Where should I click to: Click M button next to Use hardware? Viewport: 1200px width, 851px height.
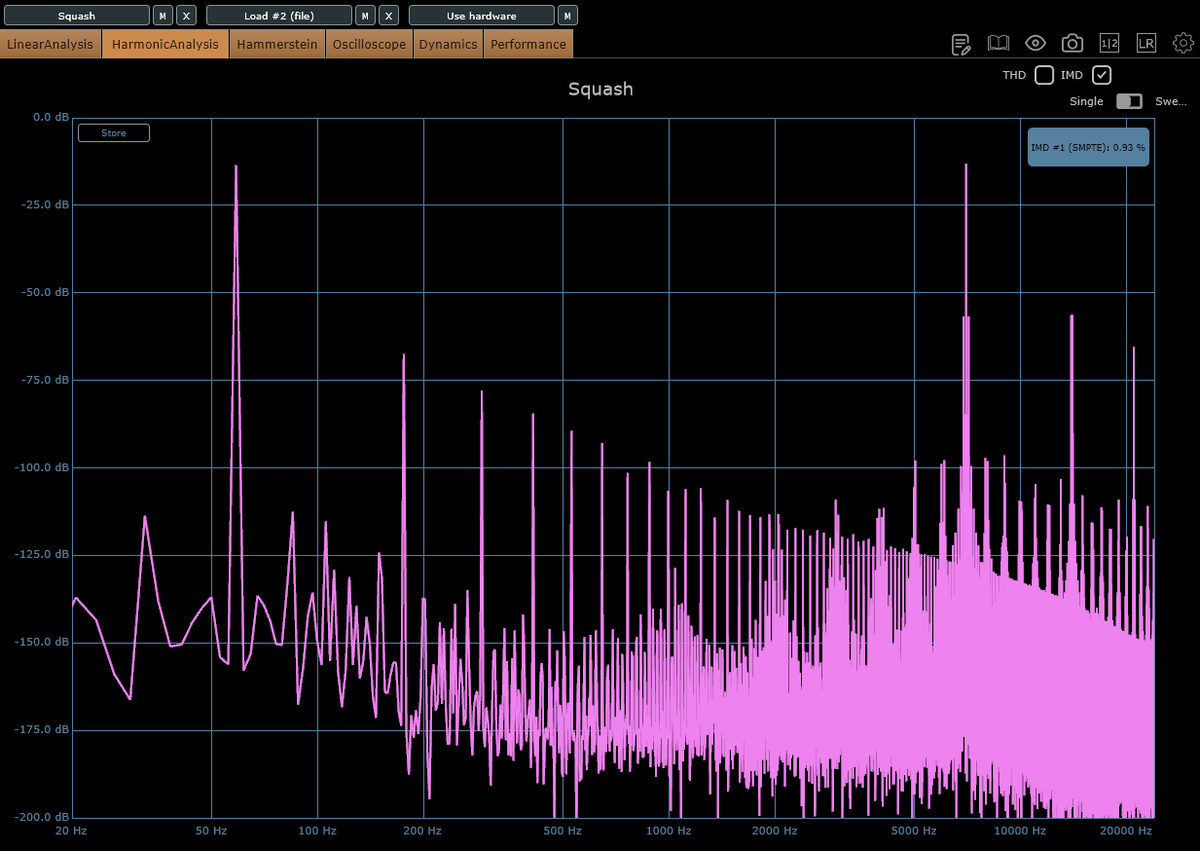point(568,16)
